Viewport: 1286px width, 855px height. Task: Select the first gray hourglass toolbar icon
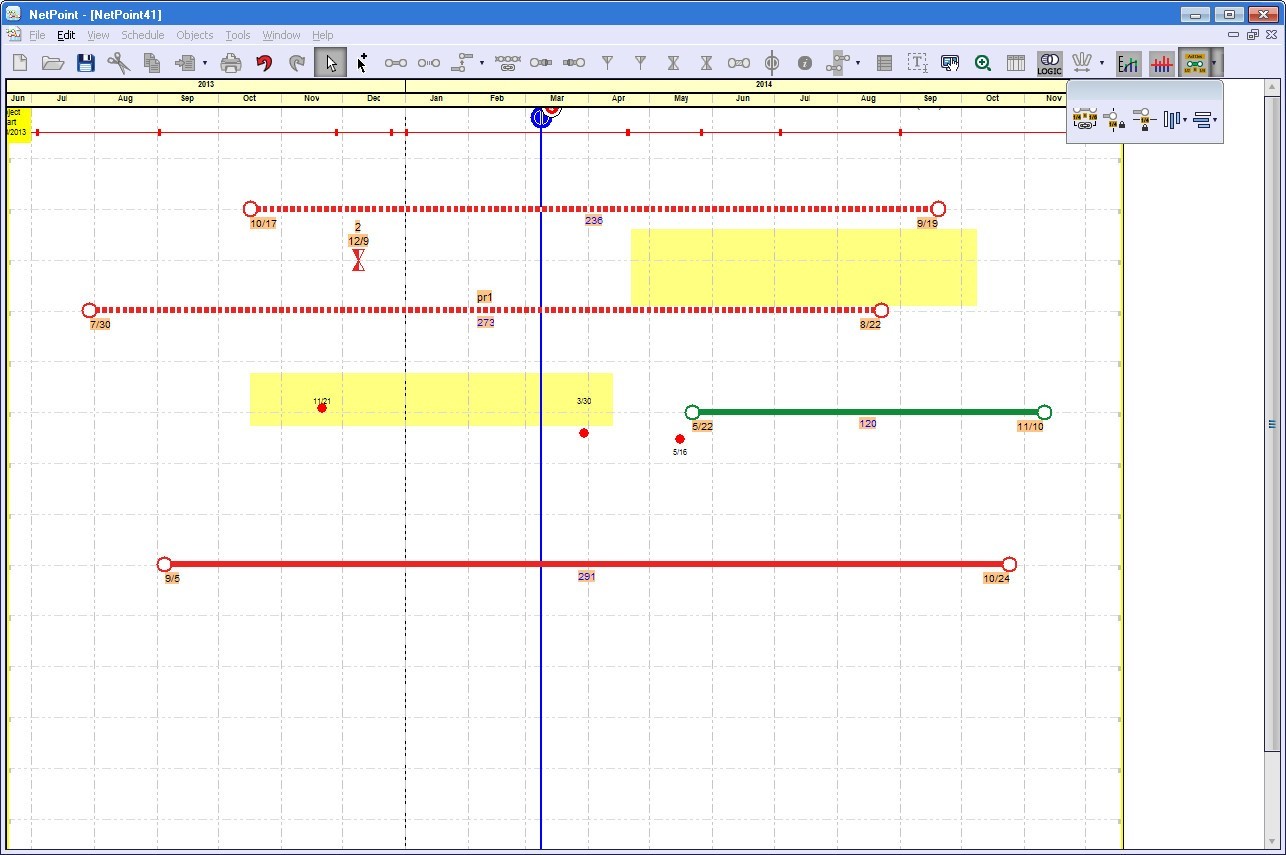point(673,63)
